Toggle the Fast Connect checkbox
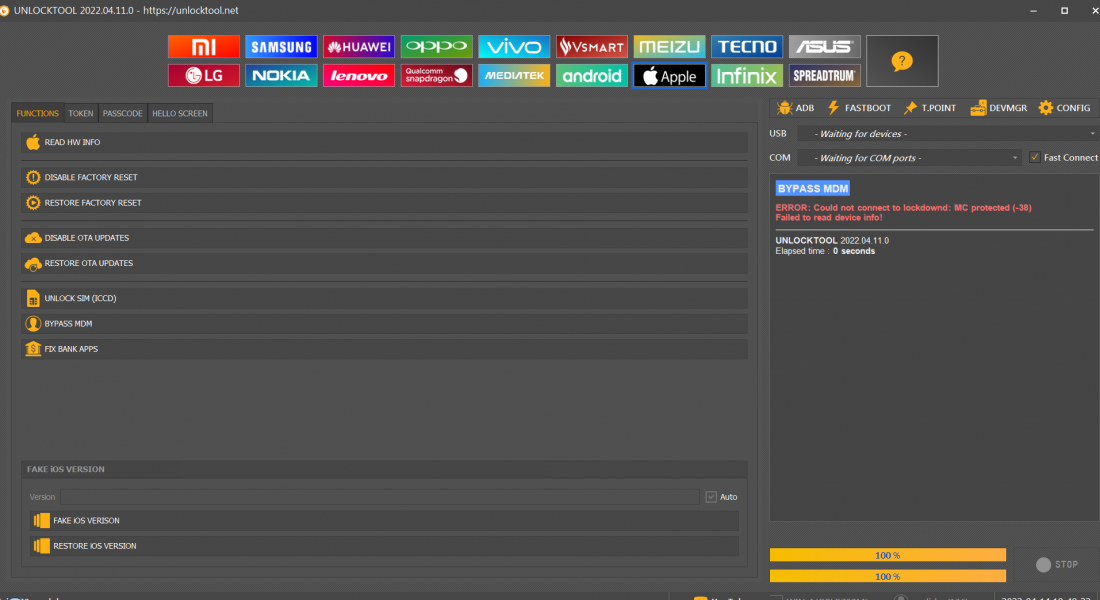 coord(1035,157)
